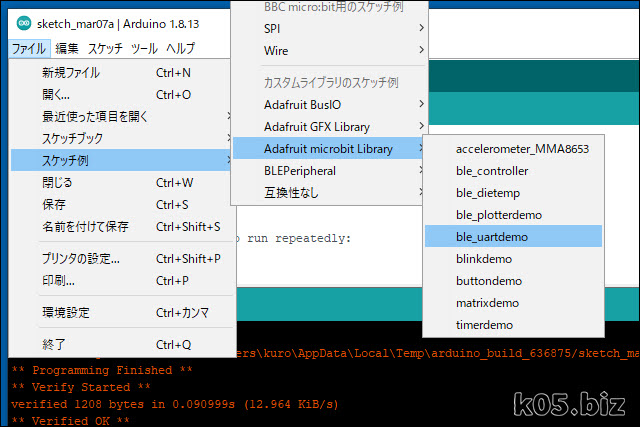Open buttondemo example sketch
The width and height of the screenshot is (640, 427).
[513, 281]
